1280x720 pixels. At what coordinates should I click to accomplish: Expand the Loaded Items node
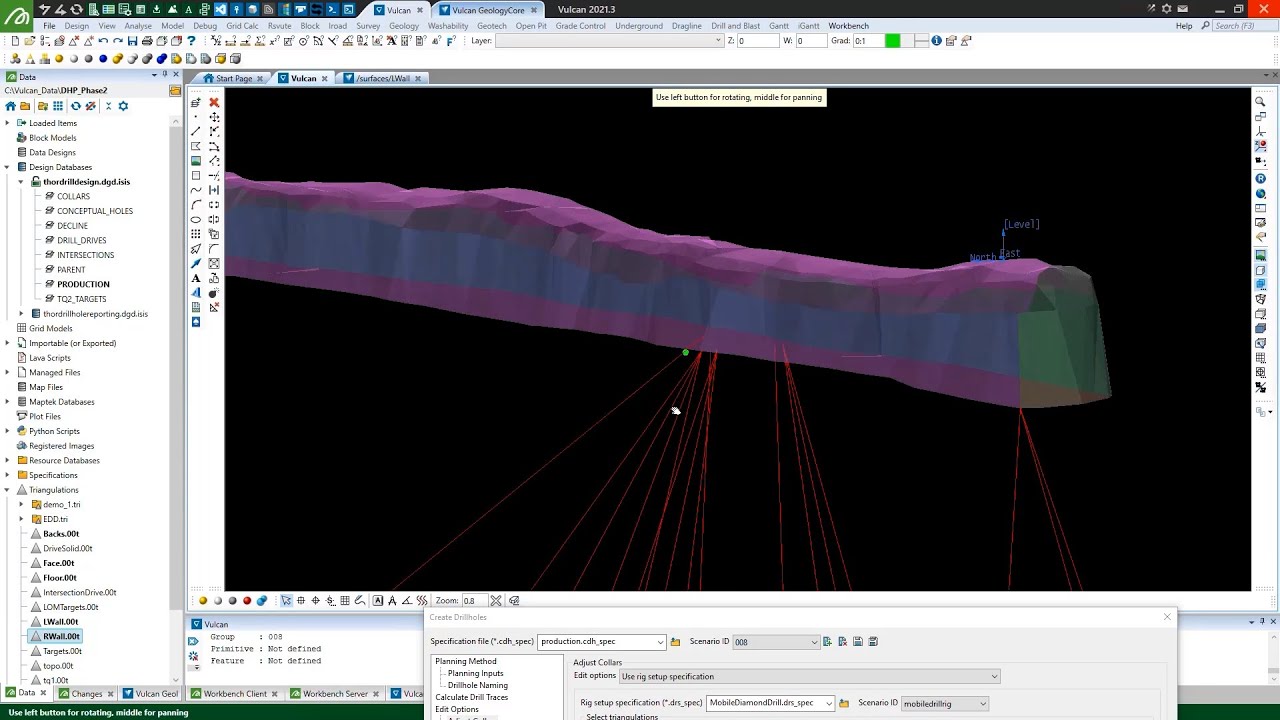click(x=8, y=123)
